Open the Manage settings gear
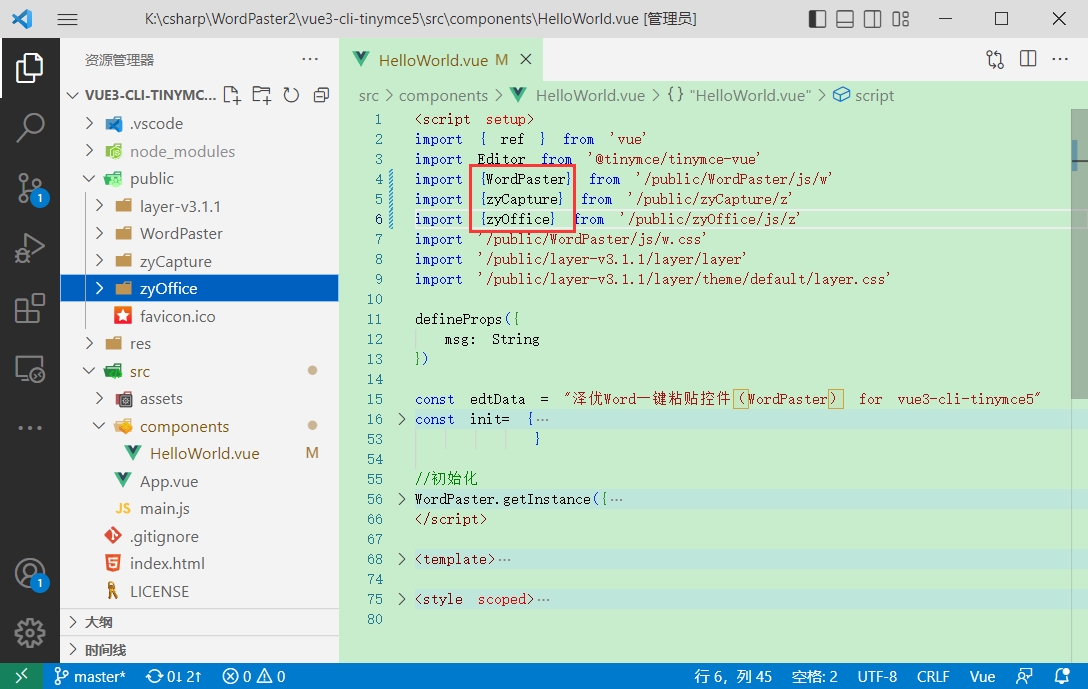This screenshot has width=1088, height=689. [x=30, y=632]
